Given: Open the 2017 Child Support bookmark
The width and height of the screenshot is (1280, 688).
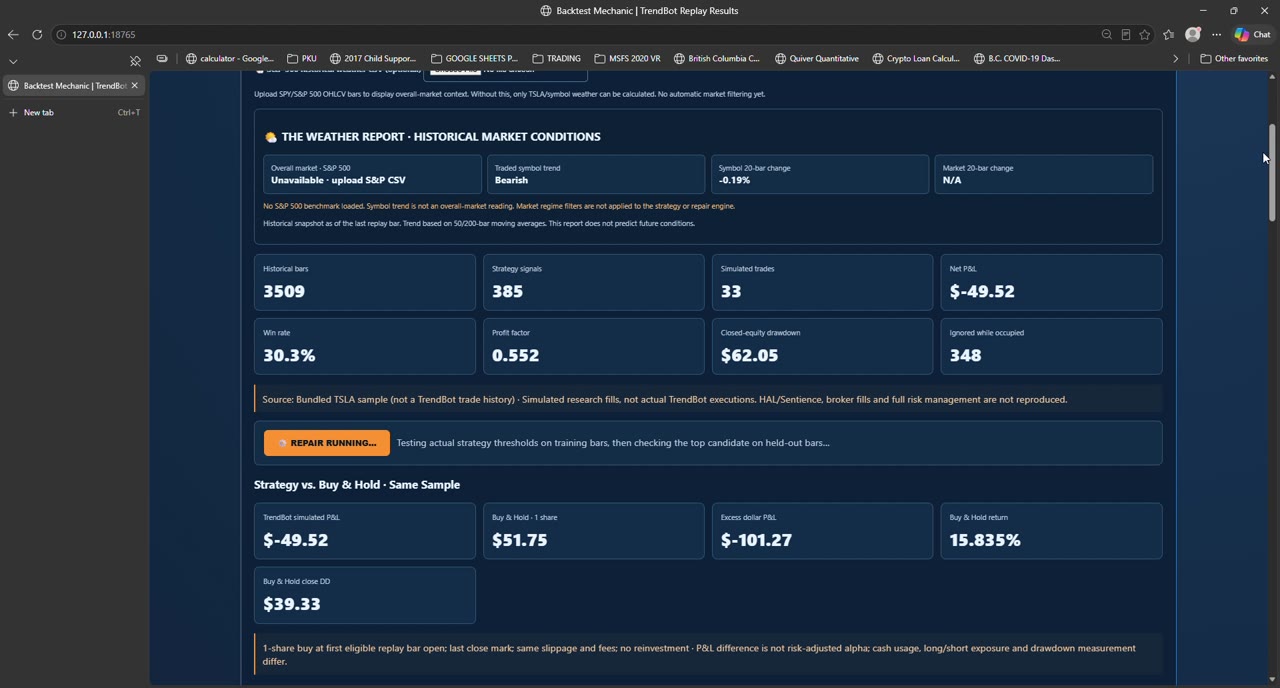Looking at the screenshot, I should click(373, 58).
